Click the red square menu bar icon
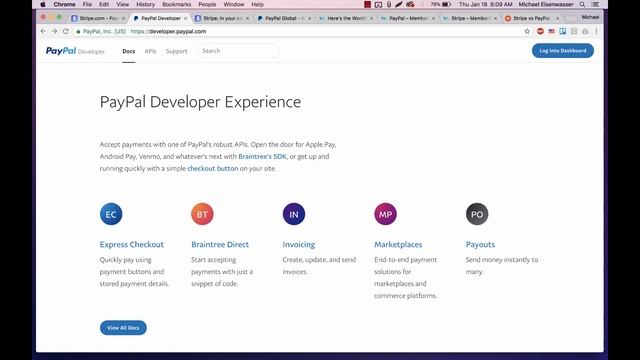Image resolution: width=640 pixels, height=360 pixels. coord(367,4)
